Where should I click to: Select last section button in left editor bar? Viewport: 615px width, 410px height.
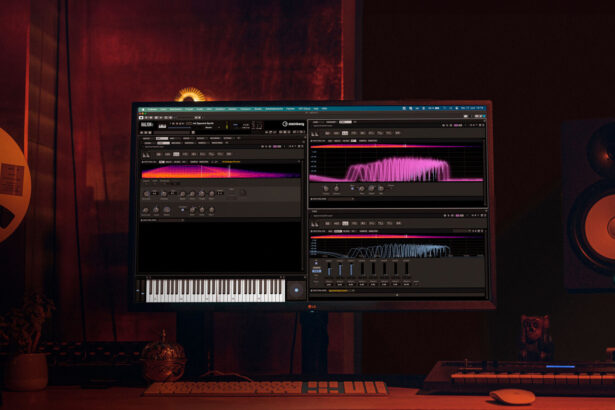229,155
